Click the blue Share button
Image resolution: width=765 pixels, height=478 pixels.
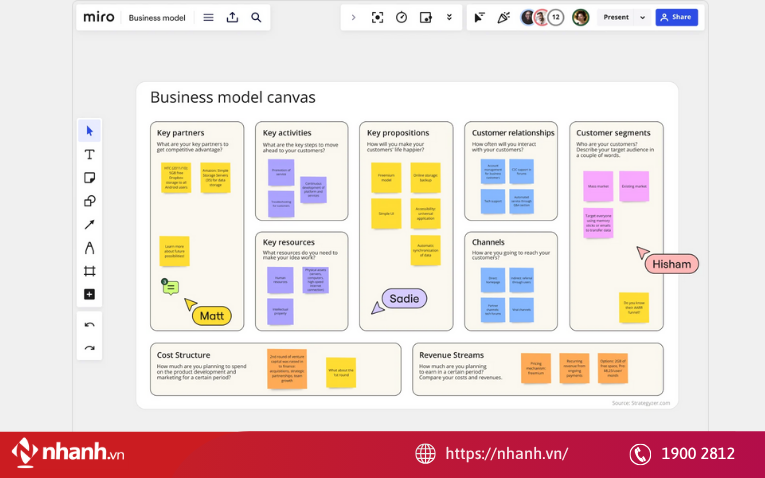coord(676,17)
